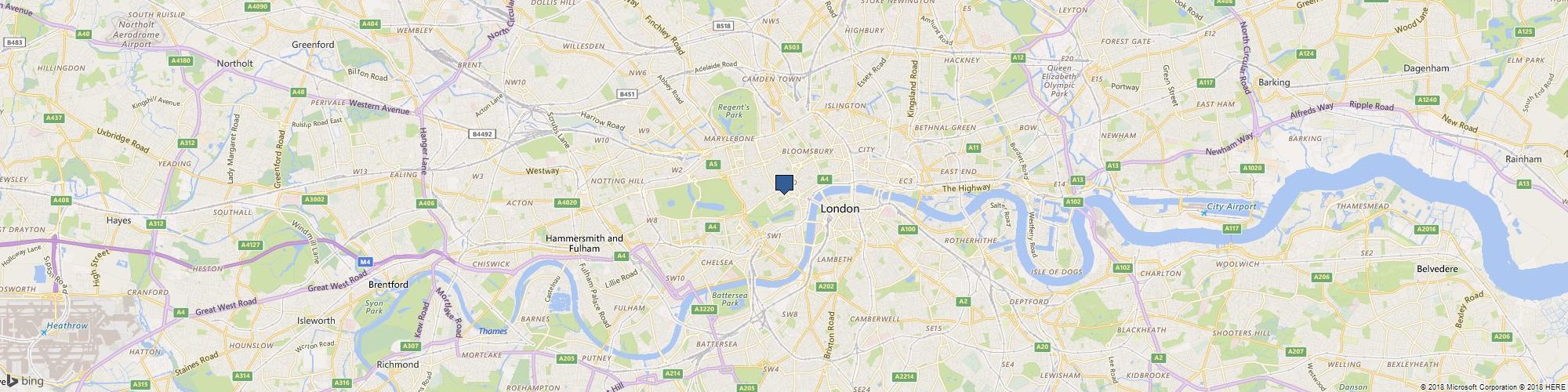The width and height of the screenshot is (1568, 392).
Task: Select the Hammersmith and Fulham label
Action: point(584,243)
